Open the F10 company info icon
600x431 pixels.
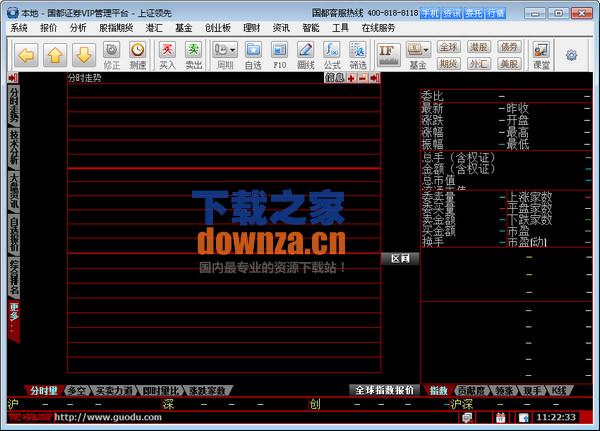point(280,54)
